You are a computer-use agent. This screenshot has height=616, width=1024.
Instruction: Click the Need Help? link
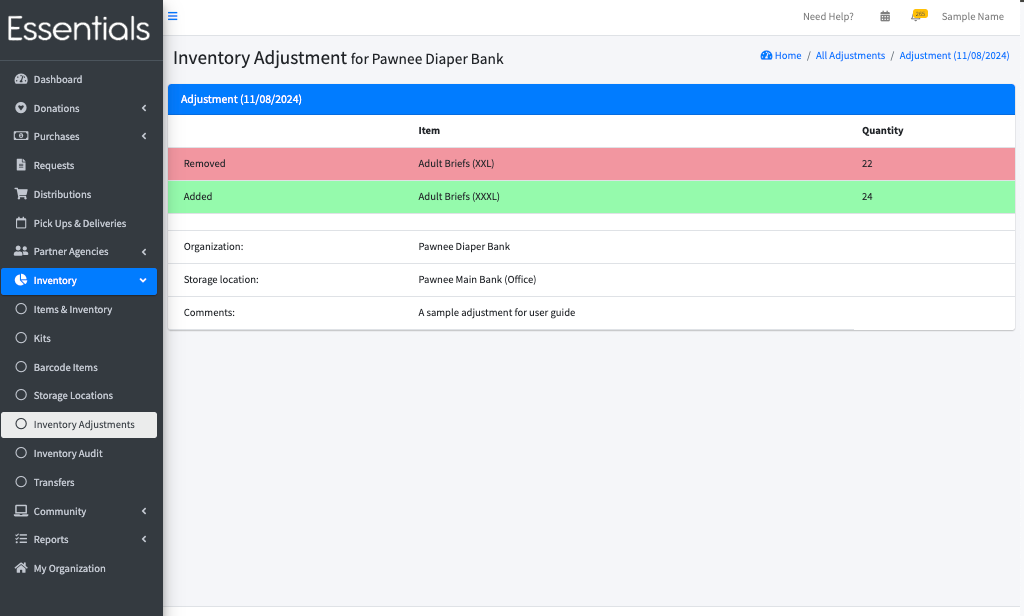tap(828, 16)
